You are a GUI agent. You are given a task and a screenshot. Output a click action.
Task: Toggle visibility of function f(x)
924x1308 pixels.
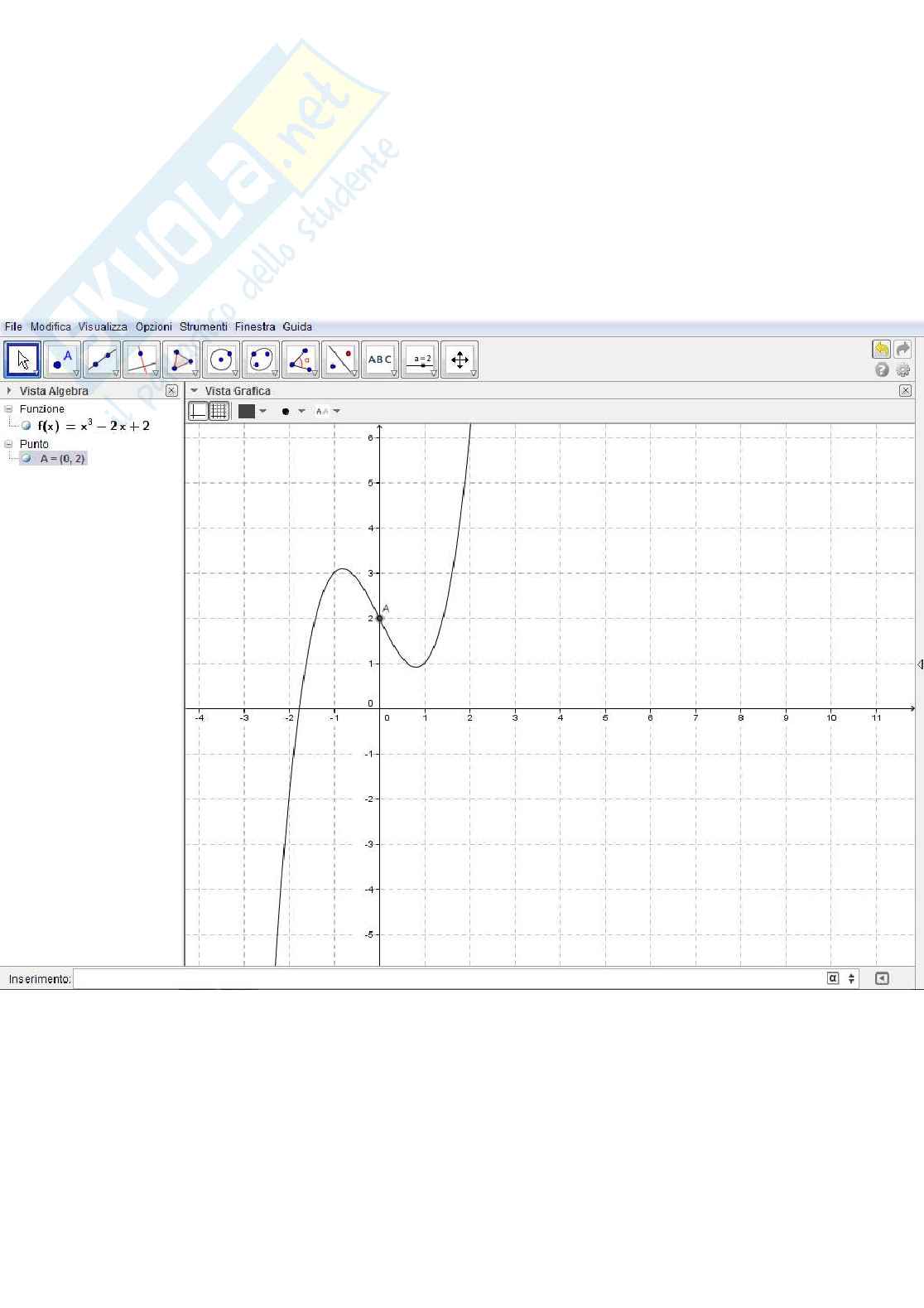(26, 426)
